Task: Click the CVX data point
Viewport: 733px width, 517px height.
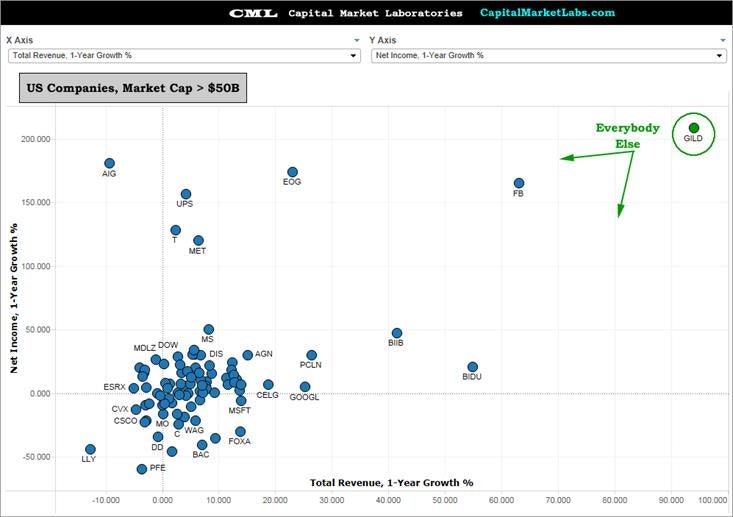Action: pyautogui.click(x=136, y=409)
